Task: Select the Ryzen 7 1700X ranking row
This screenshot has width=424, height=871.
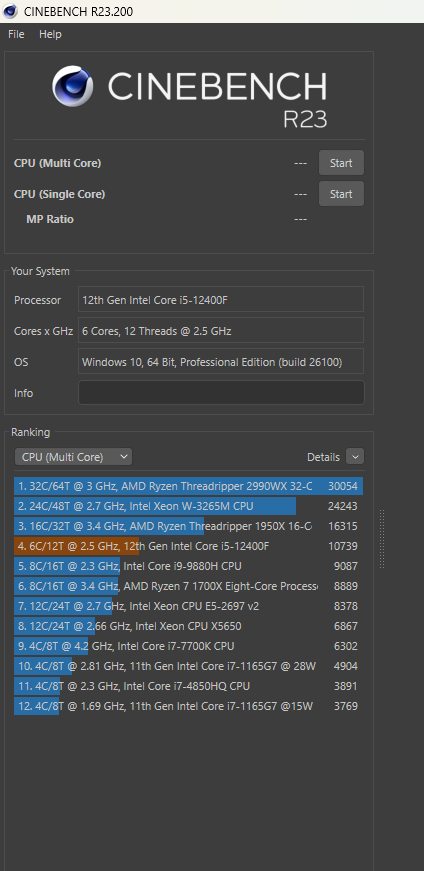Action: (188, 586)
